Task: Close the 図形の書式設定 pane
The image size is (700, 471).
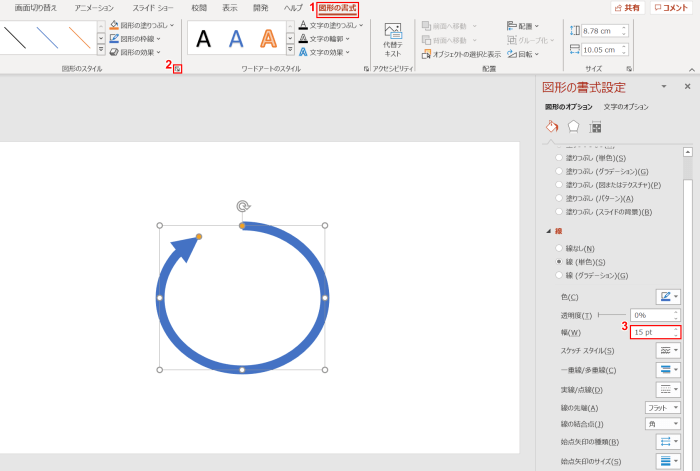Action: point(688,87)
